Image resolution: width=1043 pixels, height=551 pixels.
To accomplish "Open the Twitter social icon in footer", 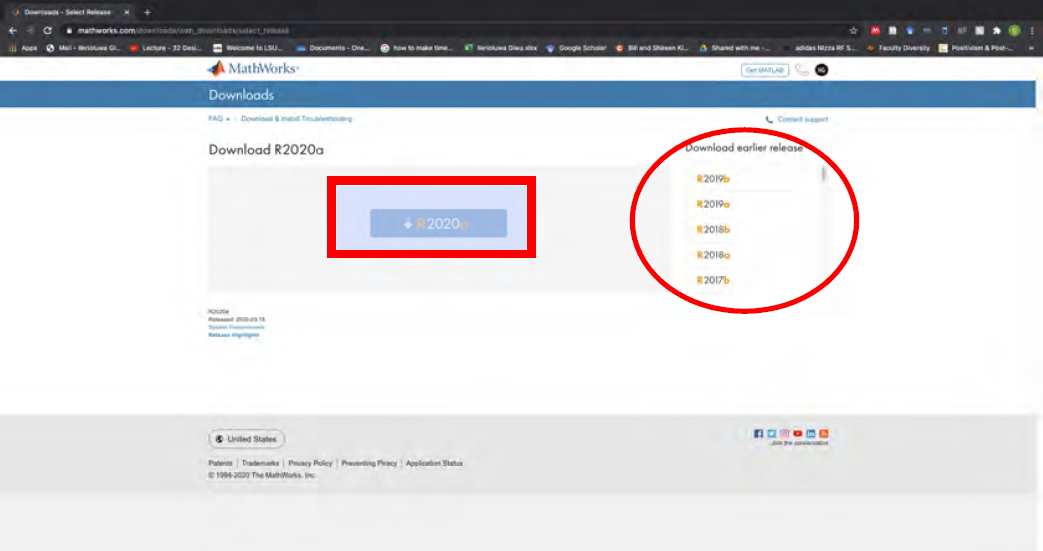I will [x=772, y=434].
